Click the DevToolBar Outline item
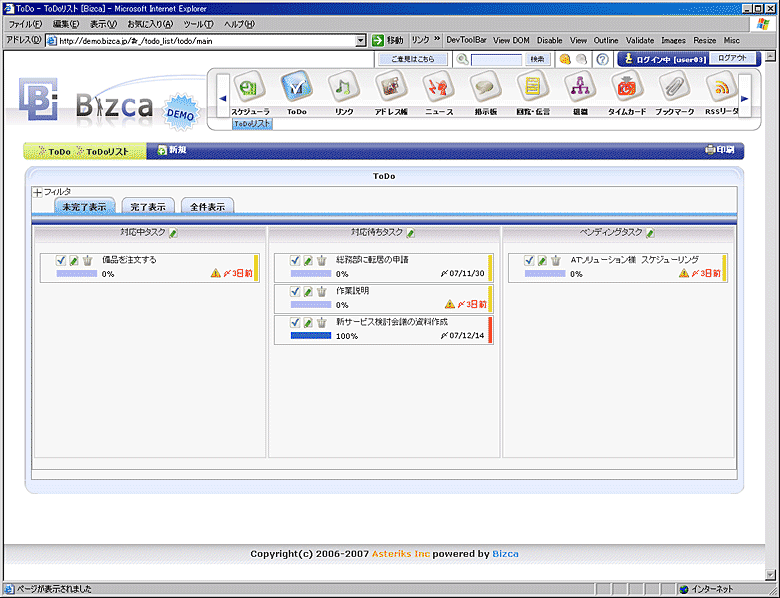This screenshot has height=598, width=780. [x=605, y=40]
